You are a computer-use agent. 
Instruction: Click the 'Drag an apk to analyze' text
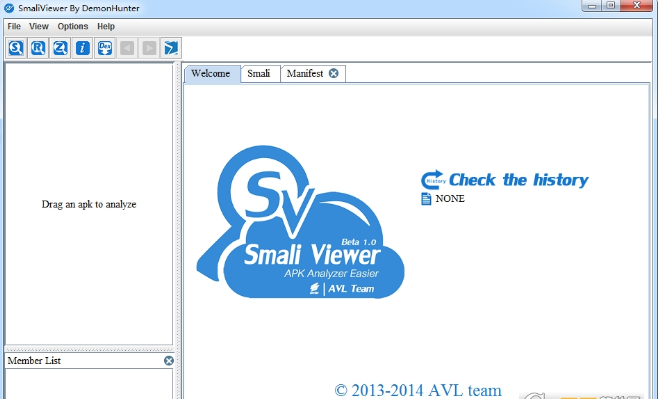(89, 204)
